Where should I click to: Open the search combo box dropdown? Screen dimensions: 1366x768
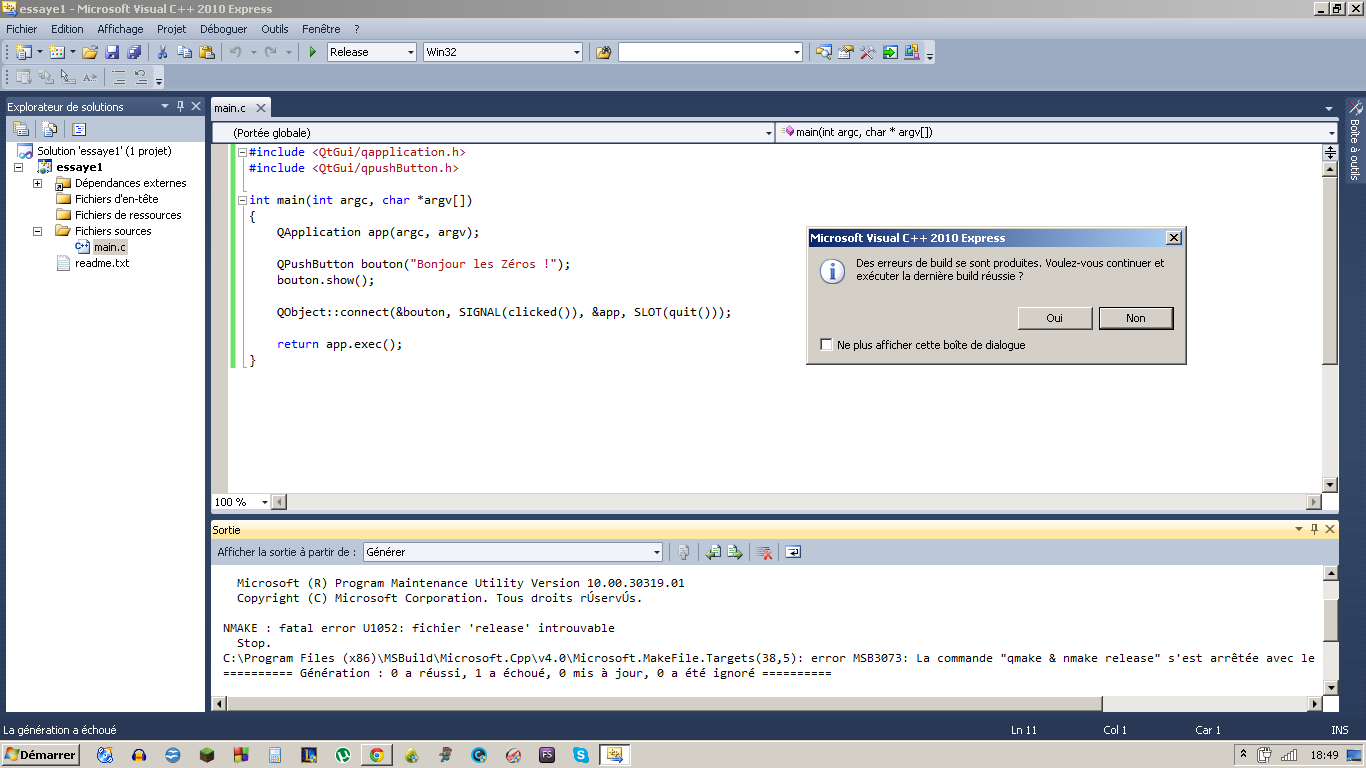(x=797, y=52)
